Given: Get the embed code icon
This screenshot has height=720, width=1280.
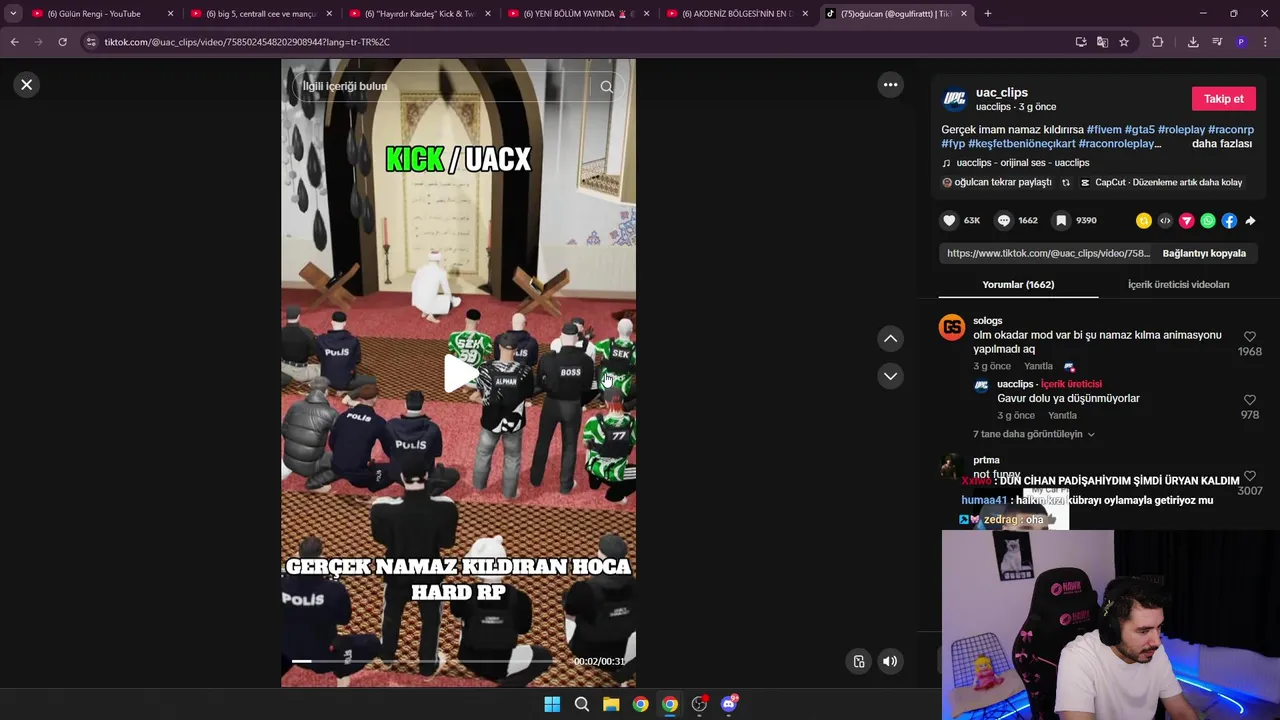Looking at the screenshot, I should pos(1165,221).
